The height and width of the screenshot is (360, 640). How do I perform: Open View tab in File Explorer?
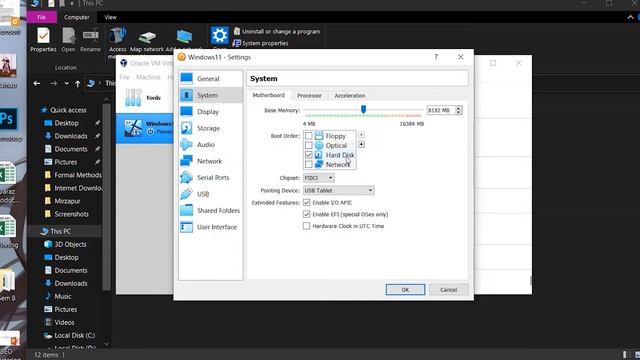(x=110, y=17)
